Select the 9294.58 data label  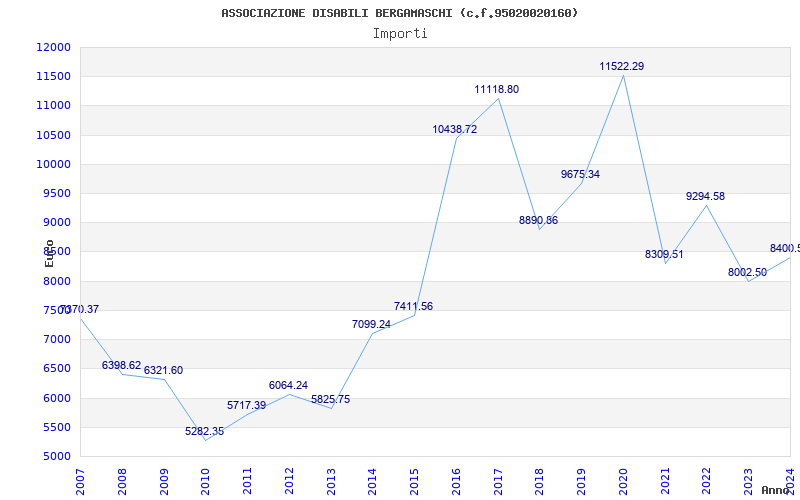click(705, 196)
